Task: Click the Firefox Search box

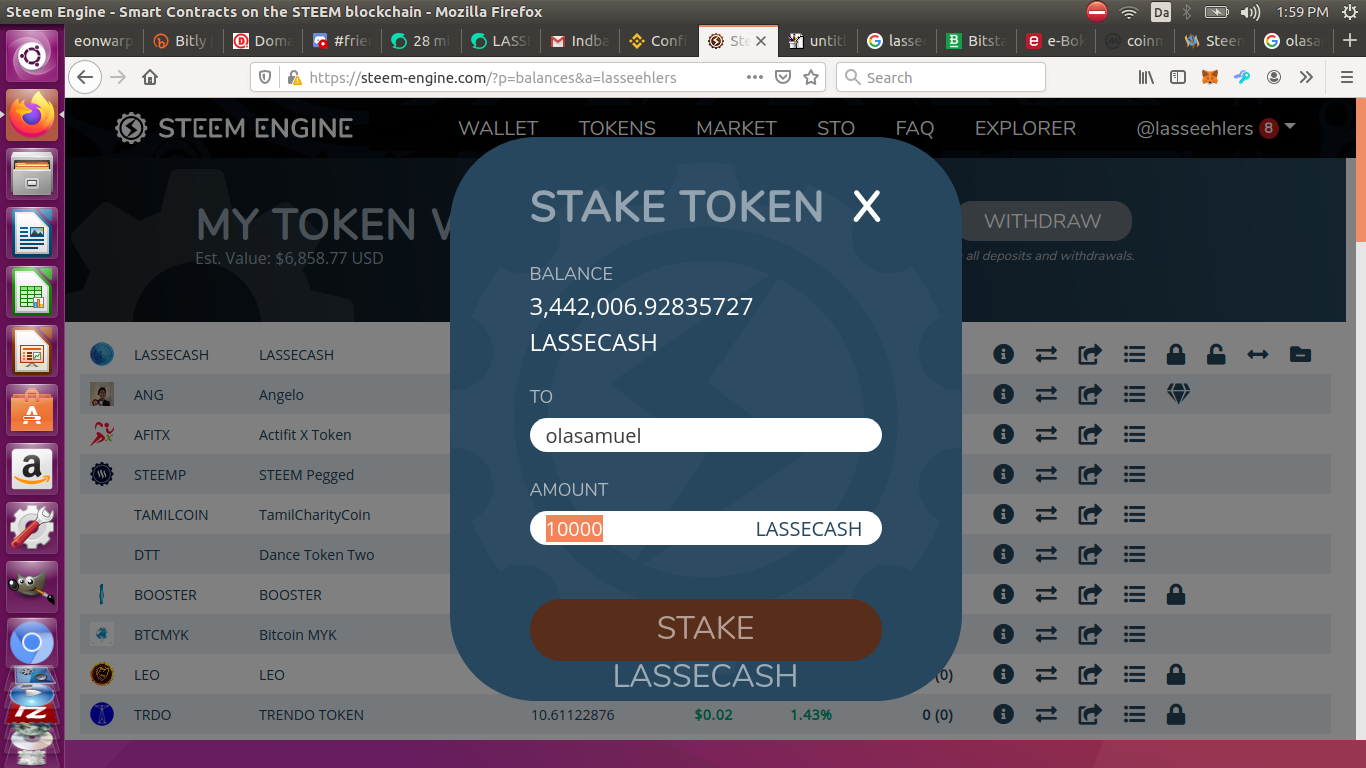Action: 940,77
